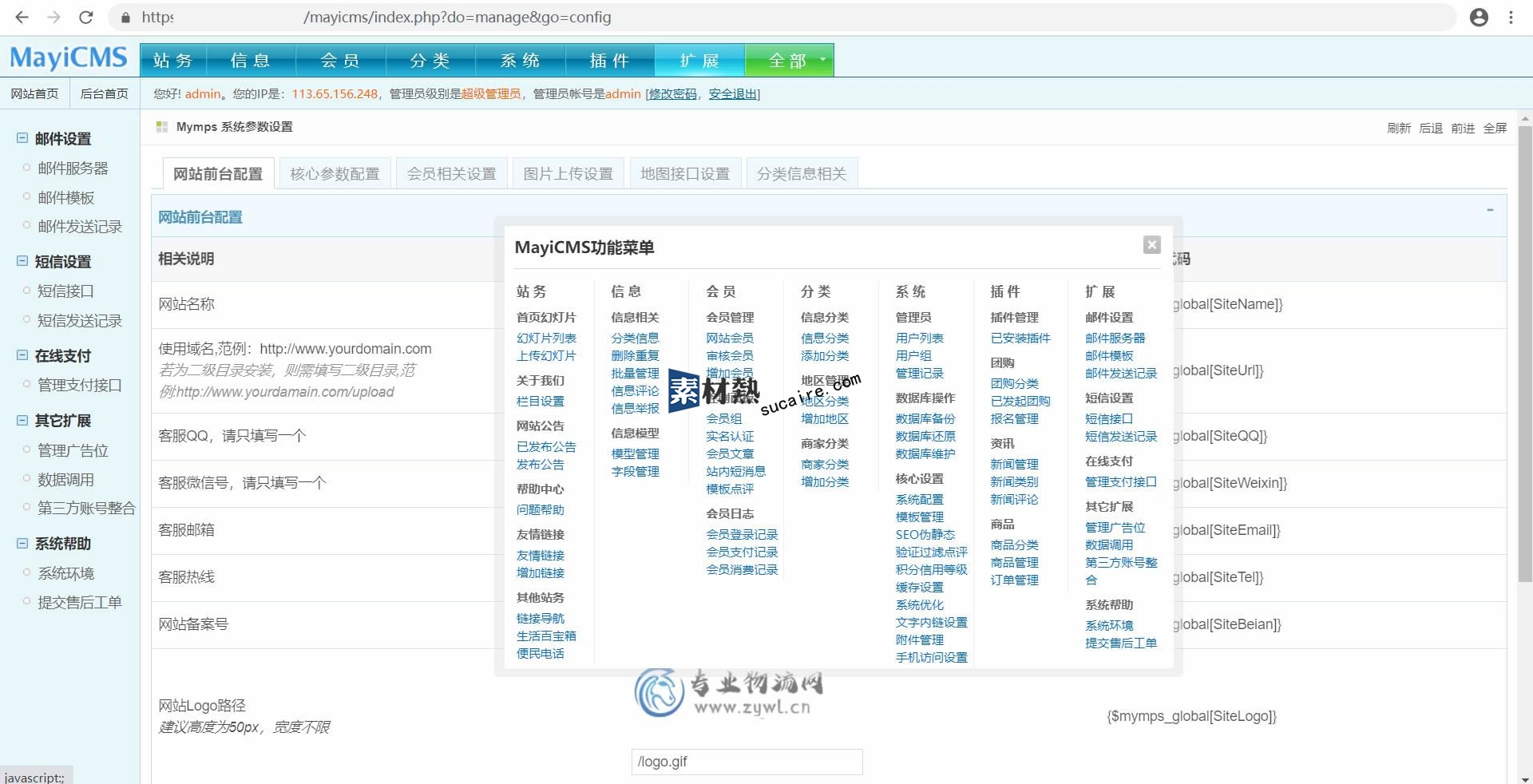Open the 信息 top menu

point(251,61)
